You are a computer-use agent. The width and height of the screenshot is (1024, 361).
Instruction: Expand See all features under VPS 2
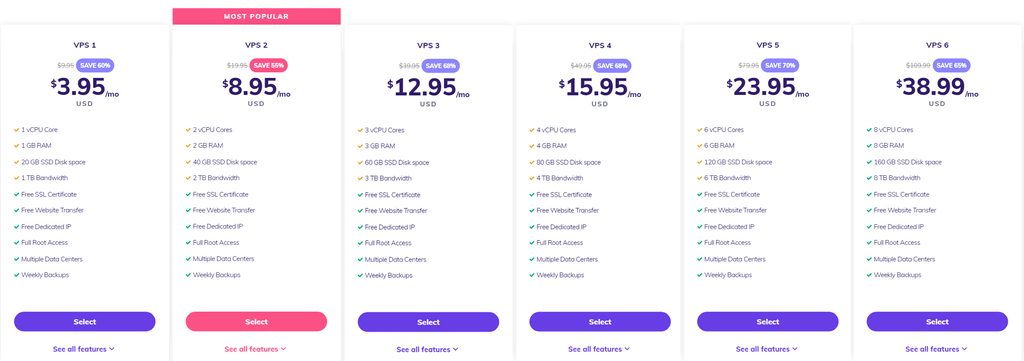coord(255,349)
